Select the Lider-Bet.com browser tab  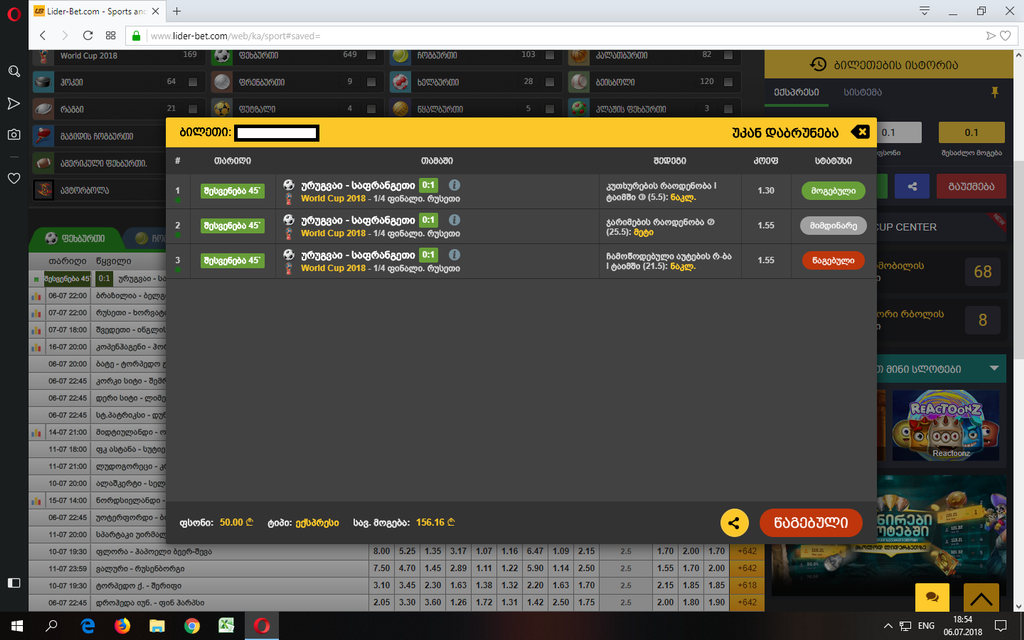(x=97, y=11)
